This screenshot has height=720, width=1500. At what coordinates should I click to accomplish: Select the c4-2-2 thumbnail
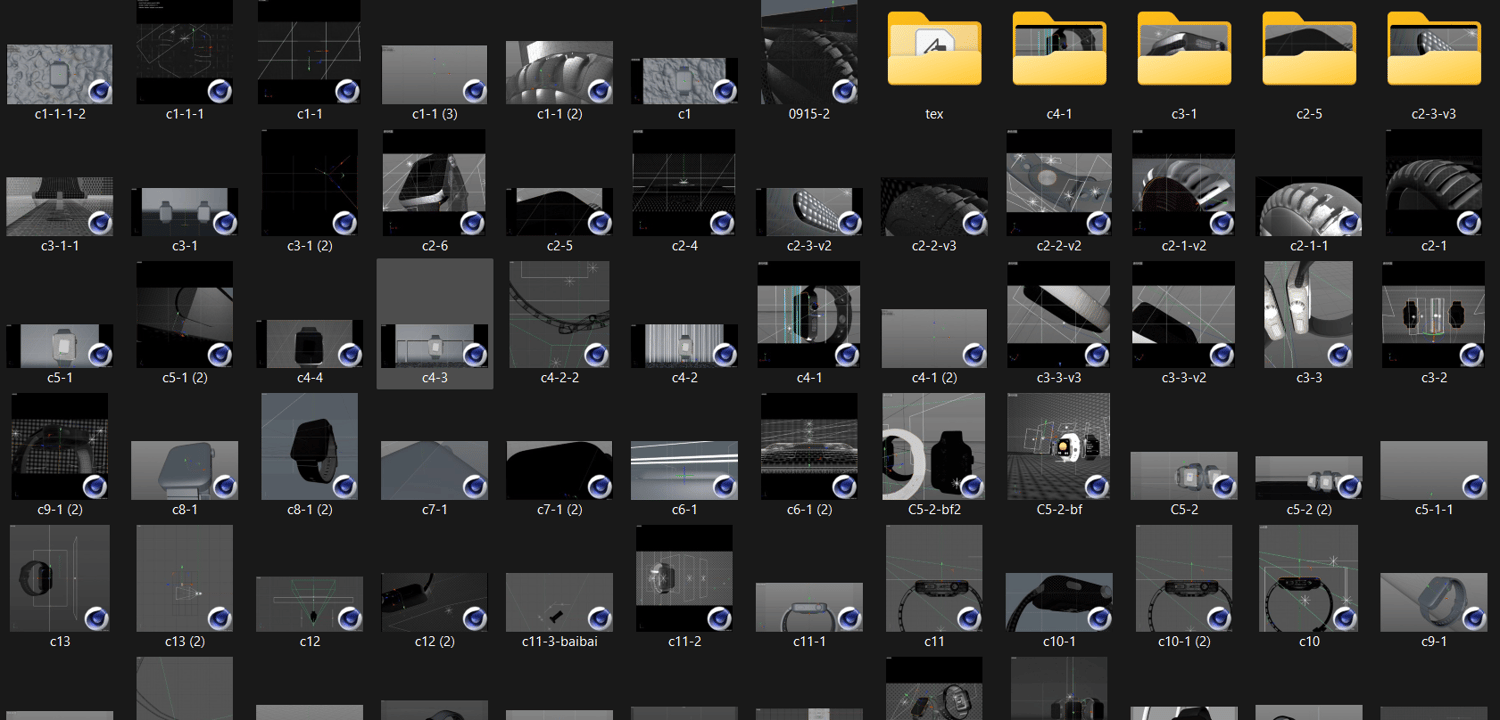coord(559,315)
